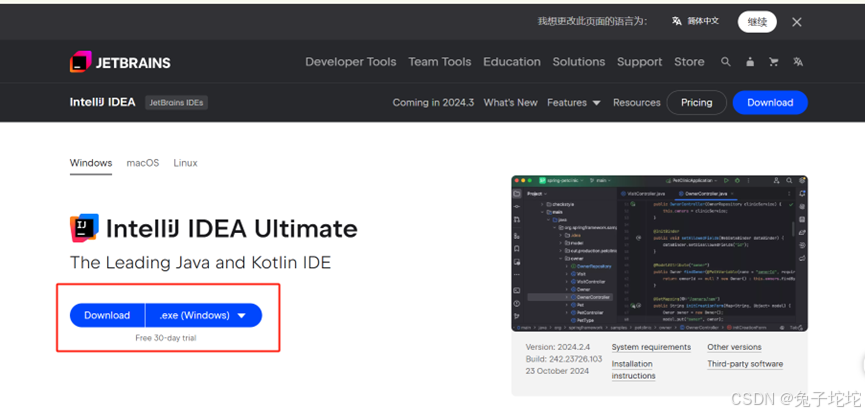Open the Coming in 2024.3 page
This screenshot has width=865, height=414.
tap(433, 103)
